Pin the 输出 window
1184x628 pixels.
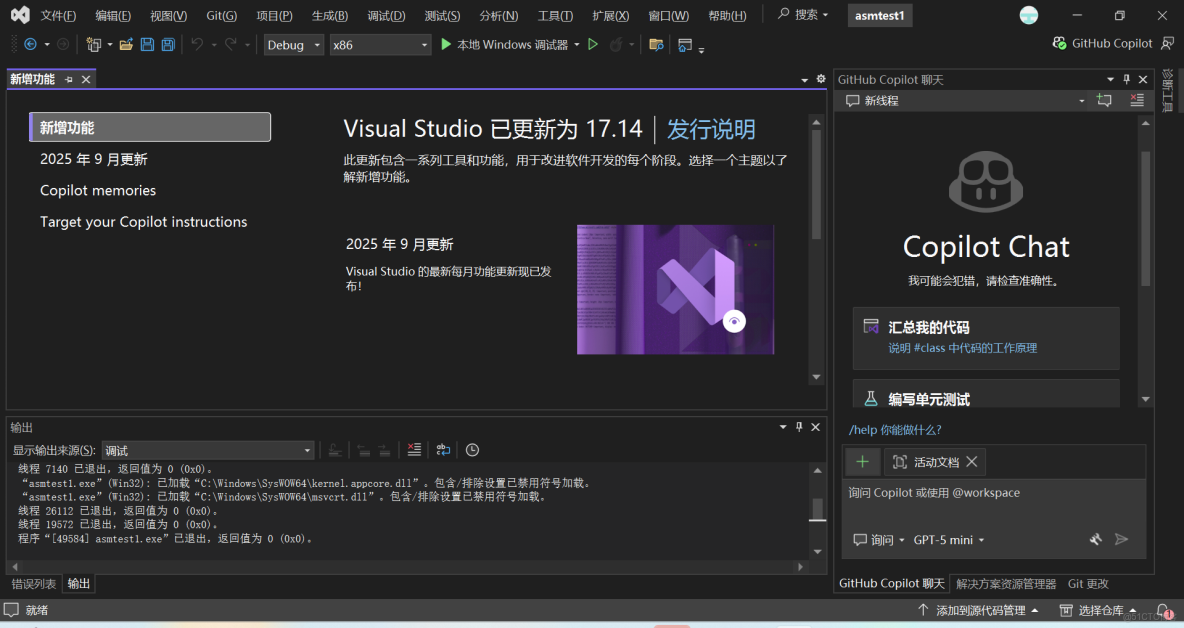[799, 427]
